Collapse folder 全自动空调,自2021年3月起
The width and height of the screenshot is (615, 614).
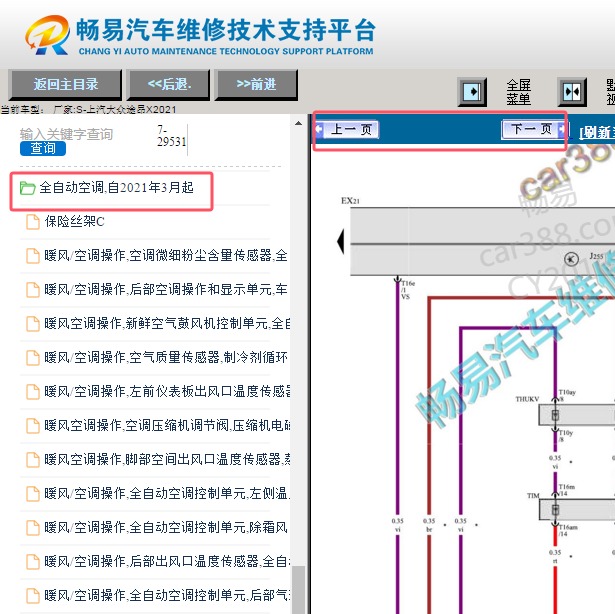tap(116, 188)
